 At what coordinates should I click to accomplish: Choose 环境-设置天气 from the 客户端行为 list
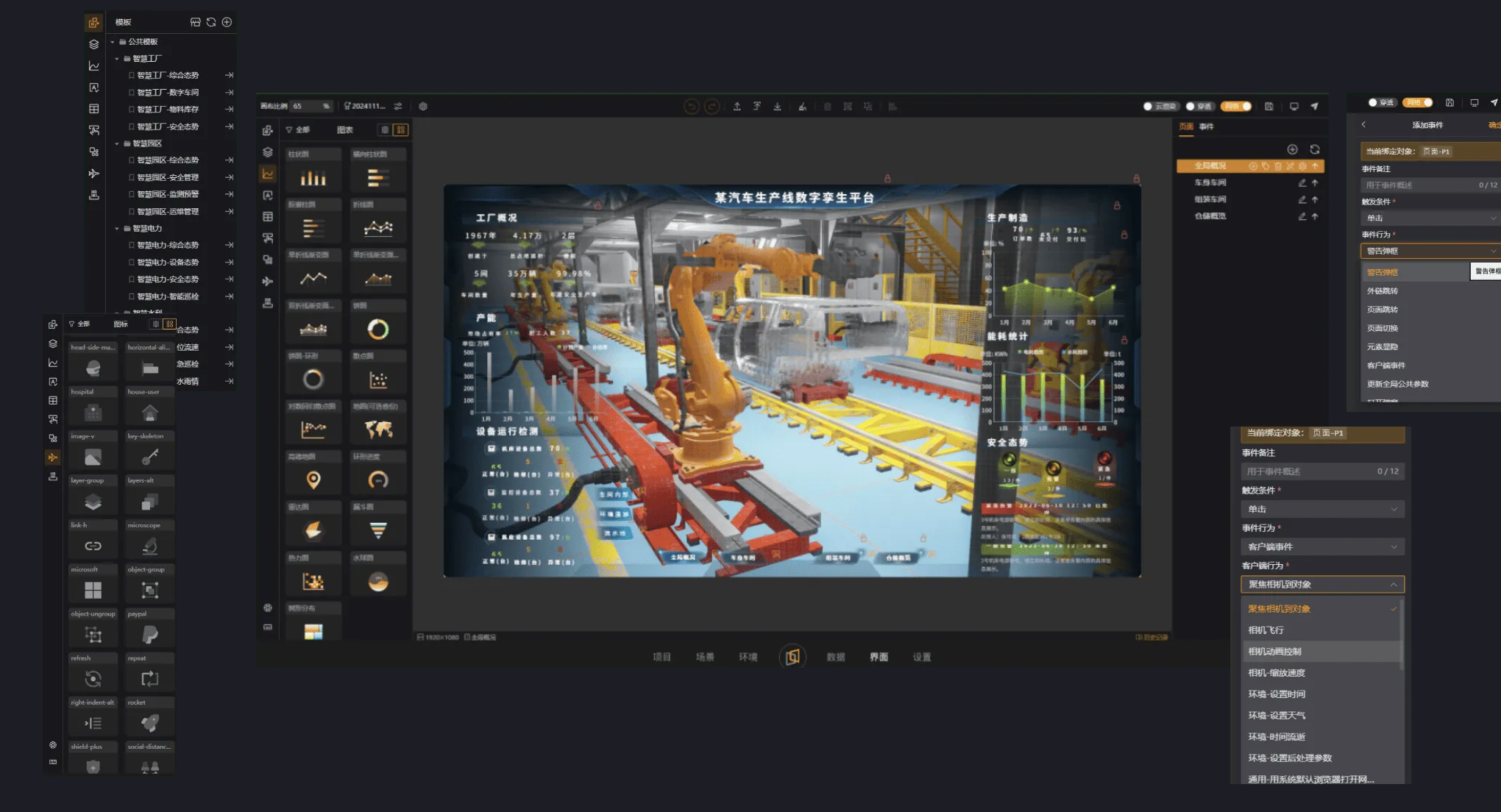pos(1277,716)
